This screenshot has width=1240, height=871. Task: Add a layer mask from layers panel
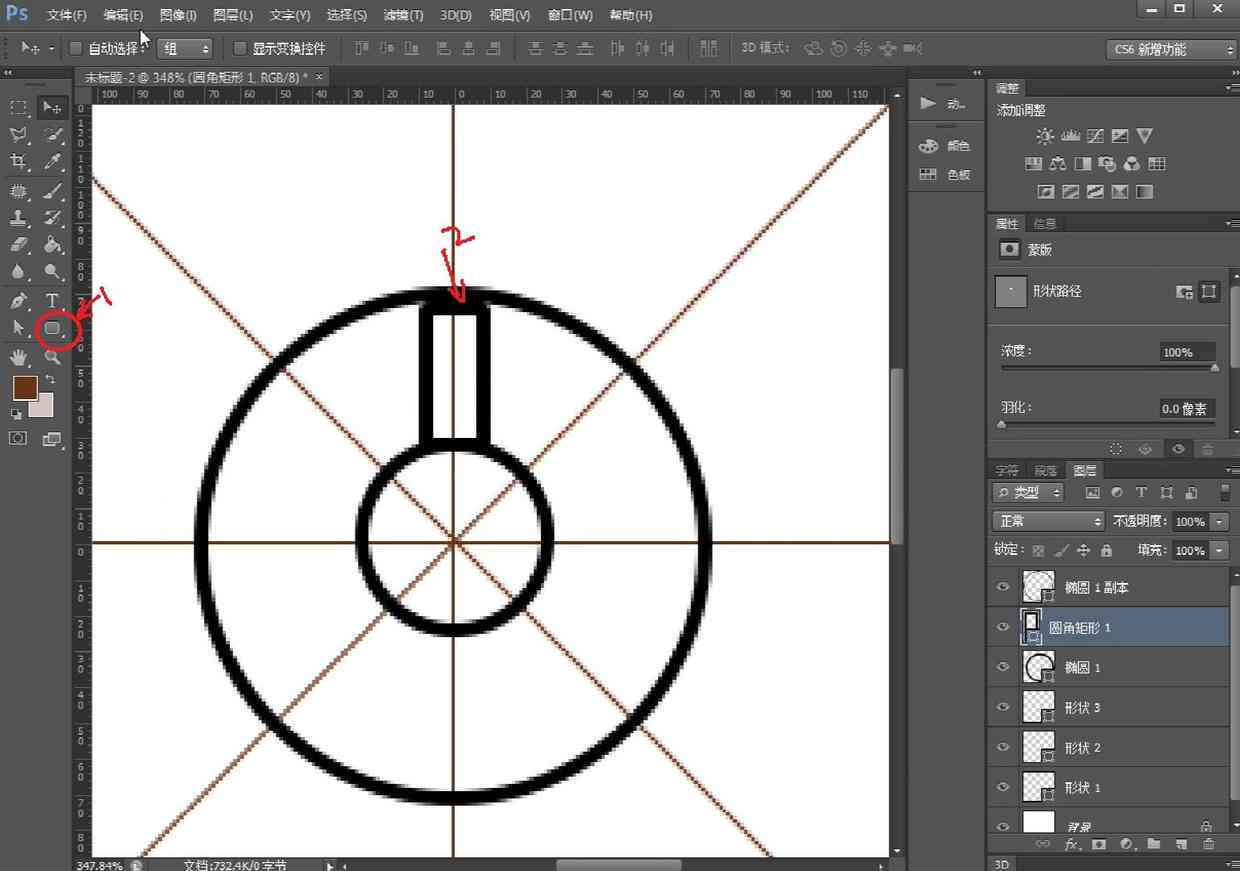(1099, 844)
